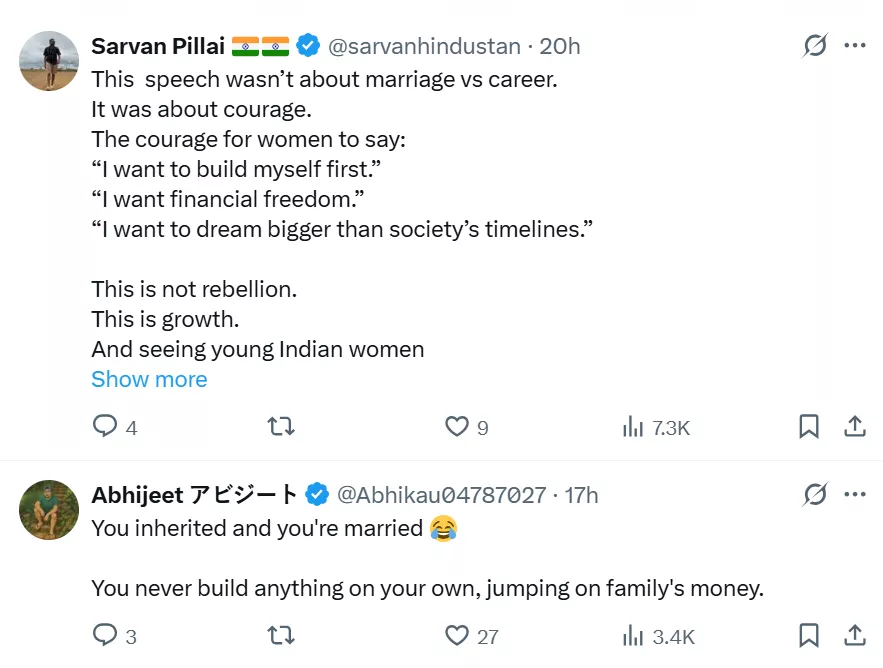Open Abhijeet's profile avatar
The image size is (883, 668).
pos(49,509)
